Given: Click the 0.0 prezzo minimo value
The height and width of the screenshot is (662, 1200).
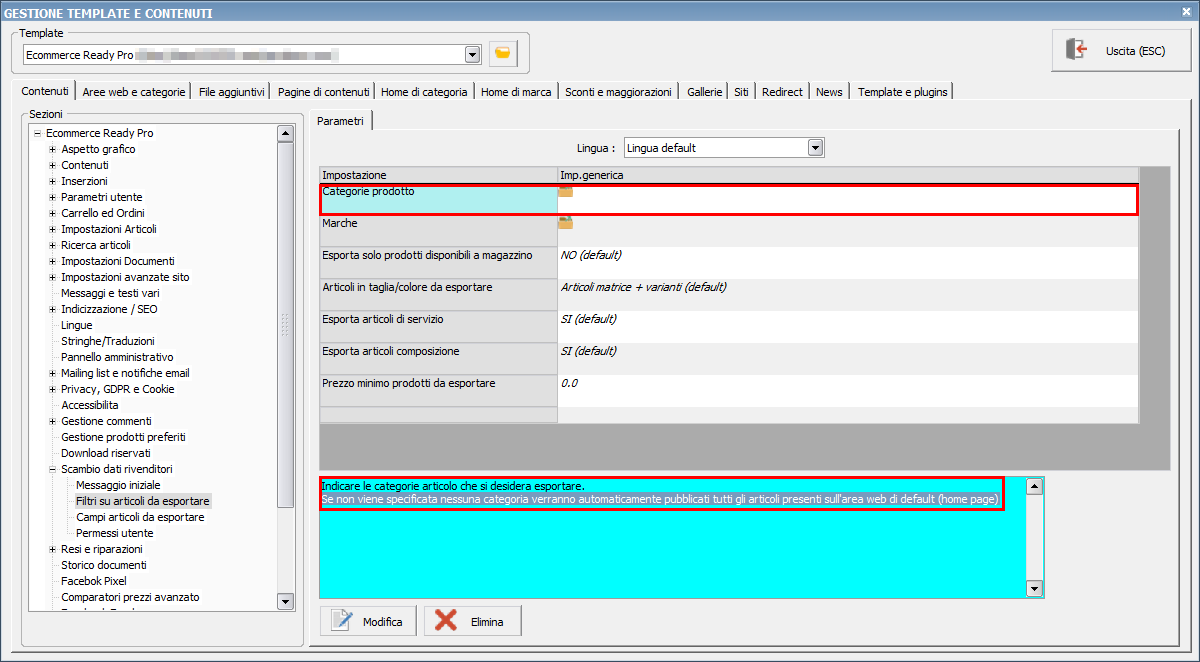Looking at the screenshot, I should click(x=569, y=383).
